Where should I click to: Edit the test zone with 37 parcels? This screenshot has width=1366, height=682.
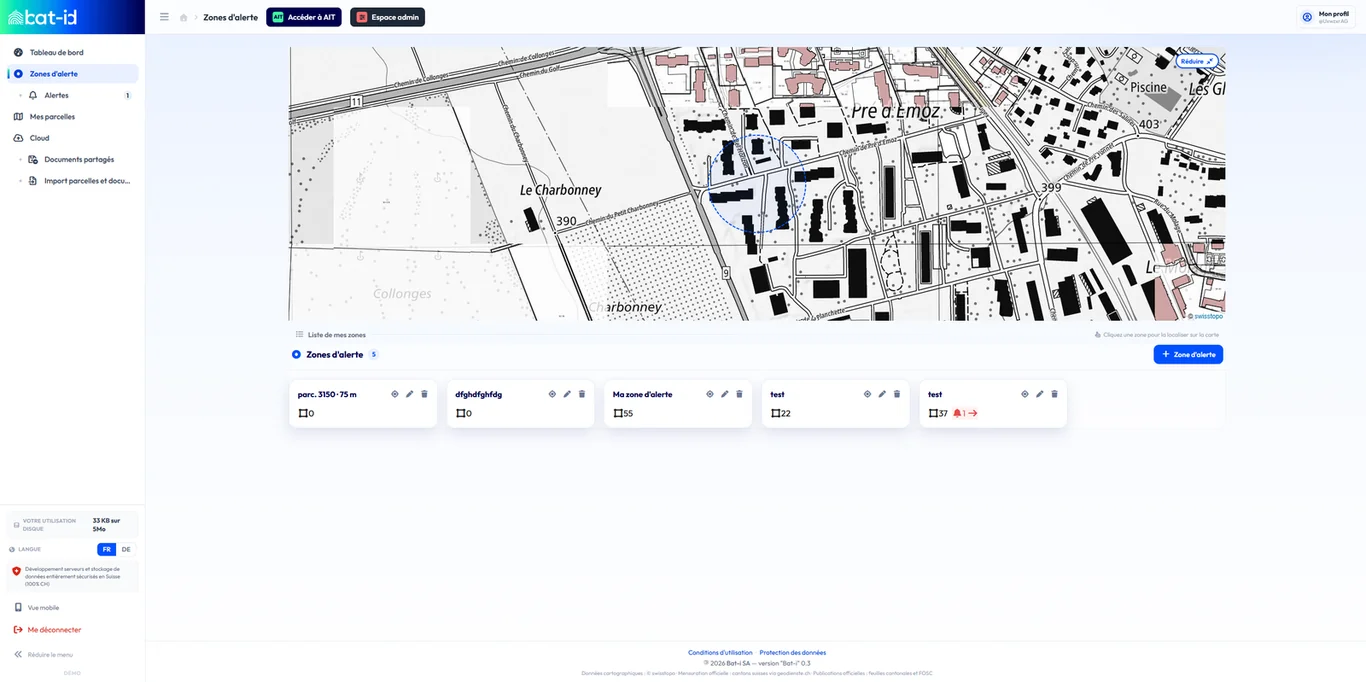click(x=1040, y=394)
